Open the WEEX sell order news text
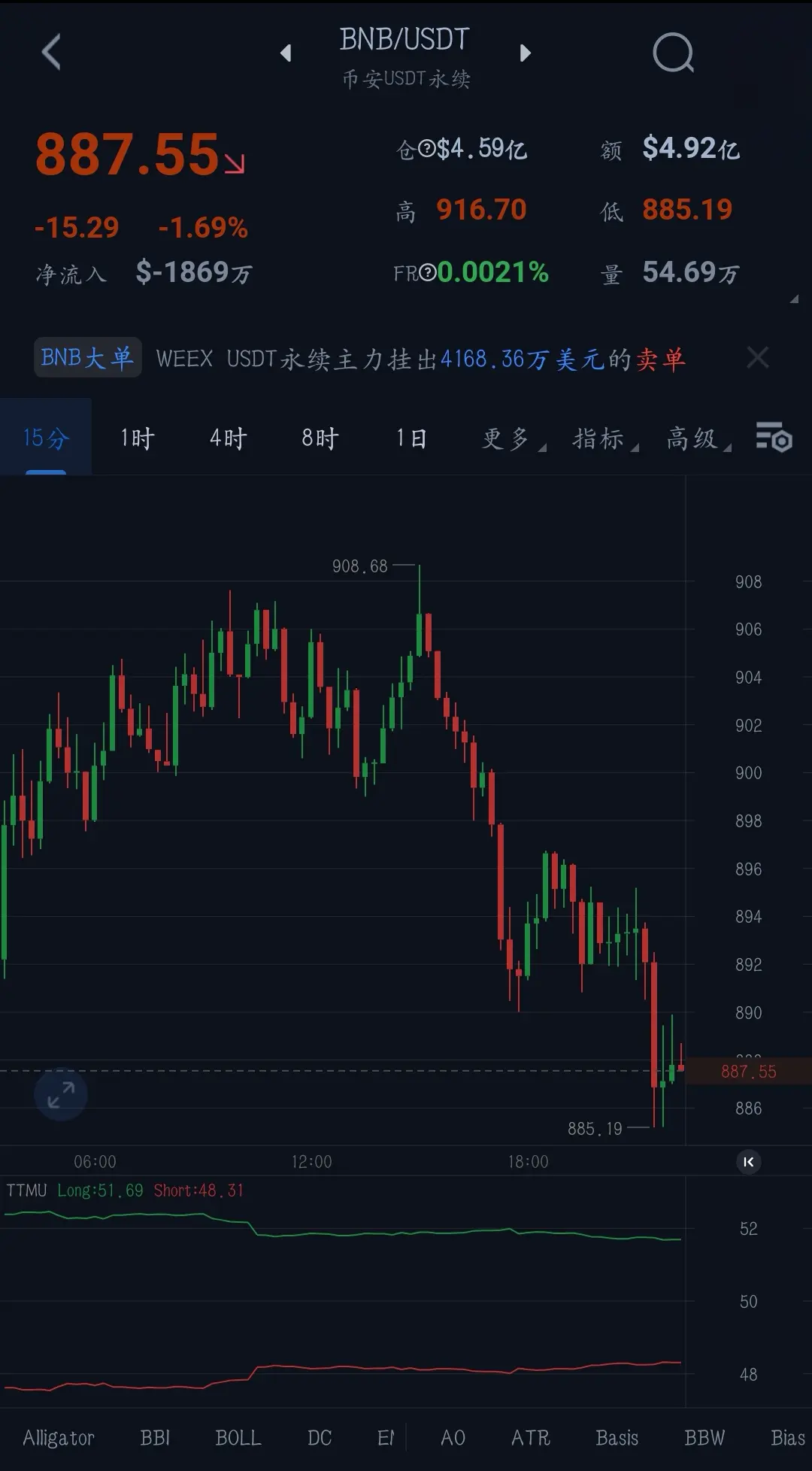The height and width of the screenshot is (1471, 812). point(420,359)
